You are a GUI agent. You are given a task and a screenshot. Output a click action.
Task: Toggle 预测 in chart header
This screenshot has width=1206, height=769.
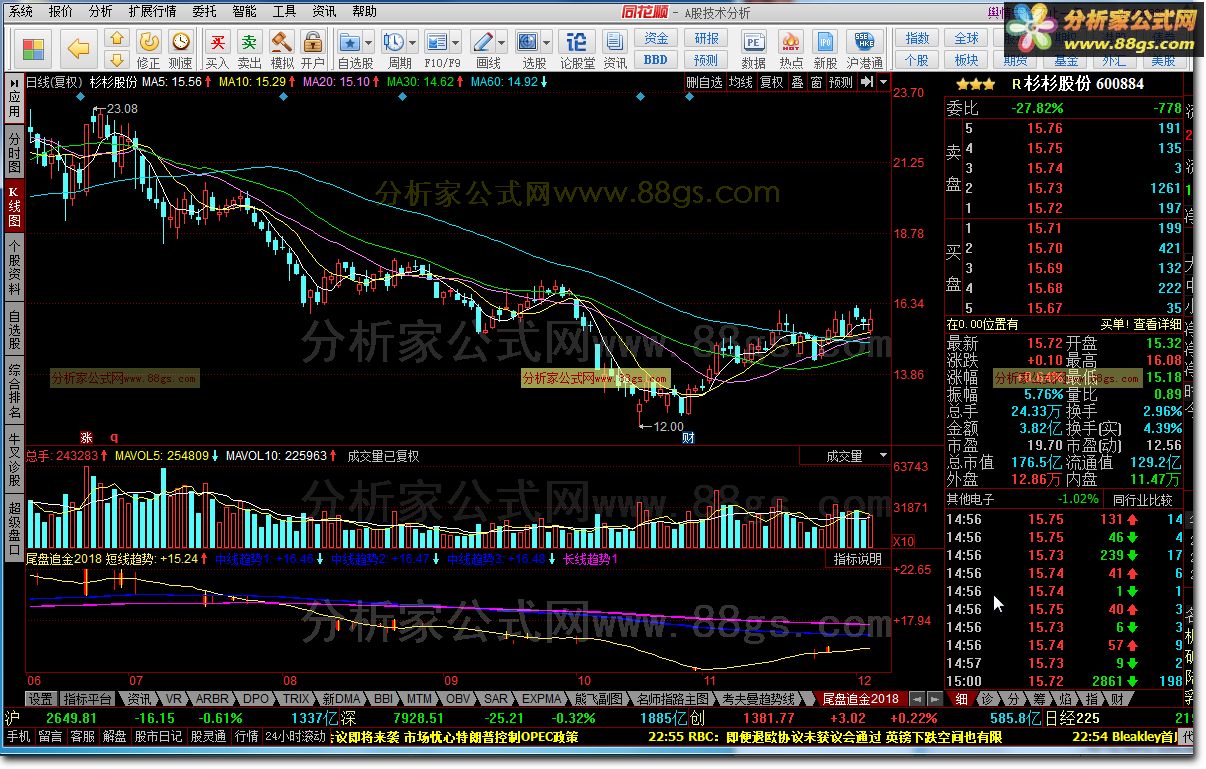[x=842, y=82]
